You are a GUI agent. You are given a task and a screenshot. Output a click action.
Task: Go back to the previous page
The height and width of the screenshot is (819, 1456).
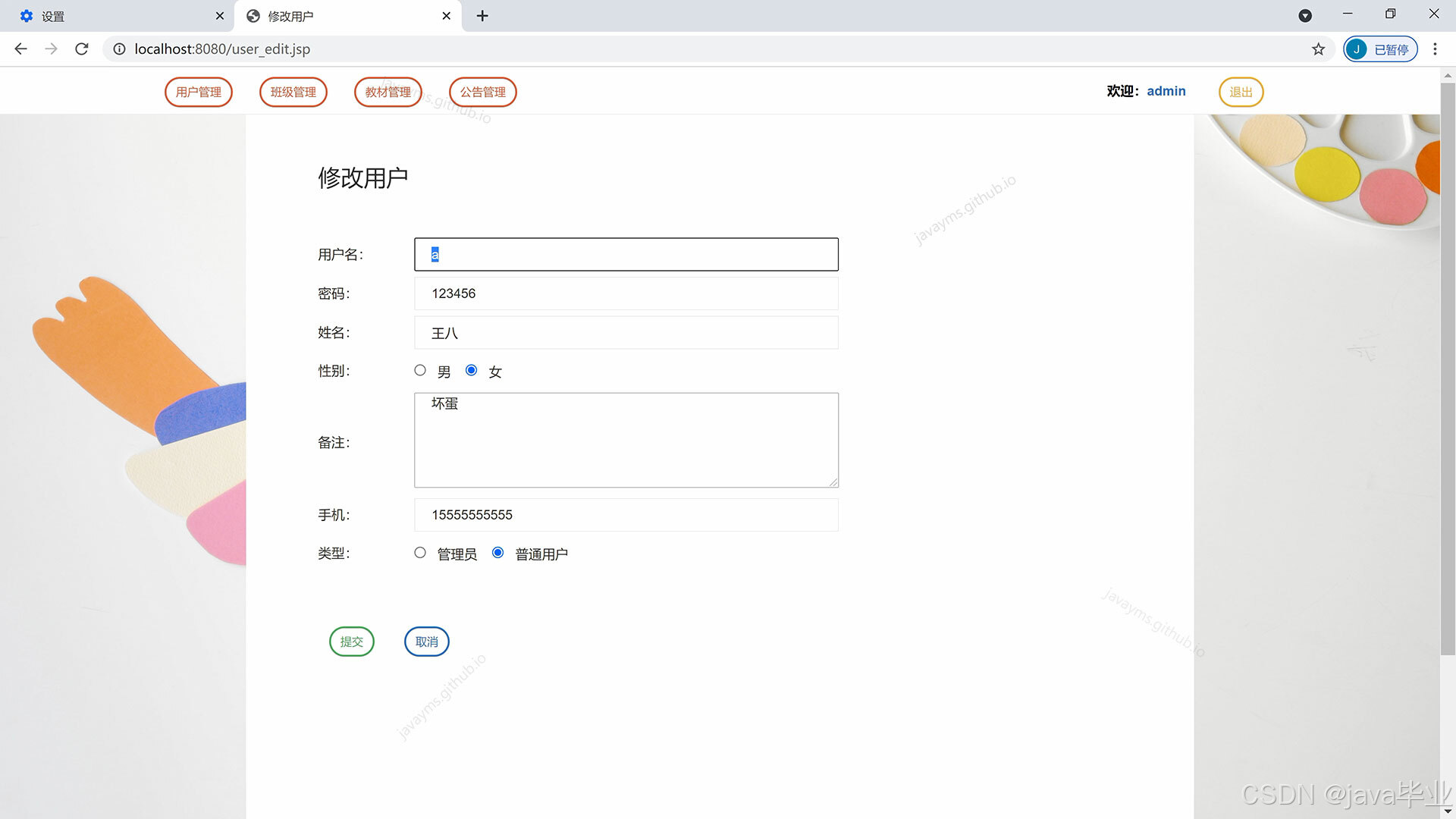[20, 49]
